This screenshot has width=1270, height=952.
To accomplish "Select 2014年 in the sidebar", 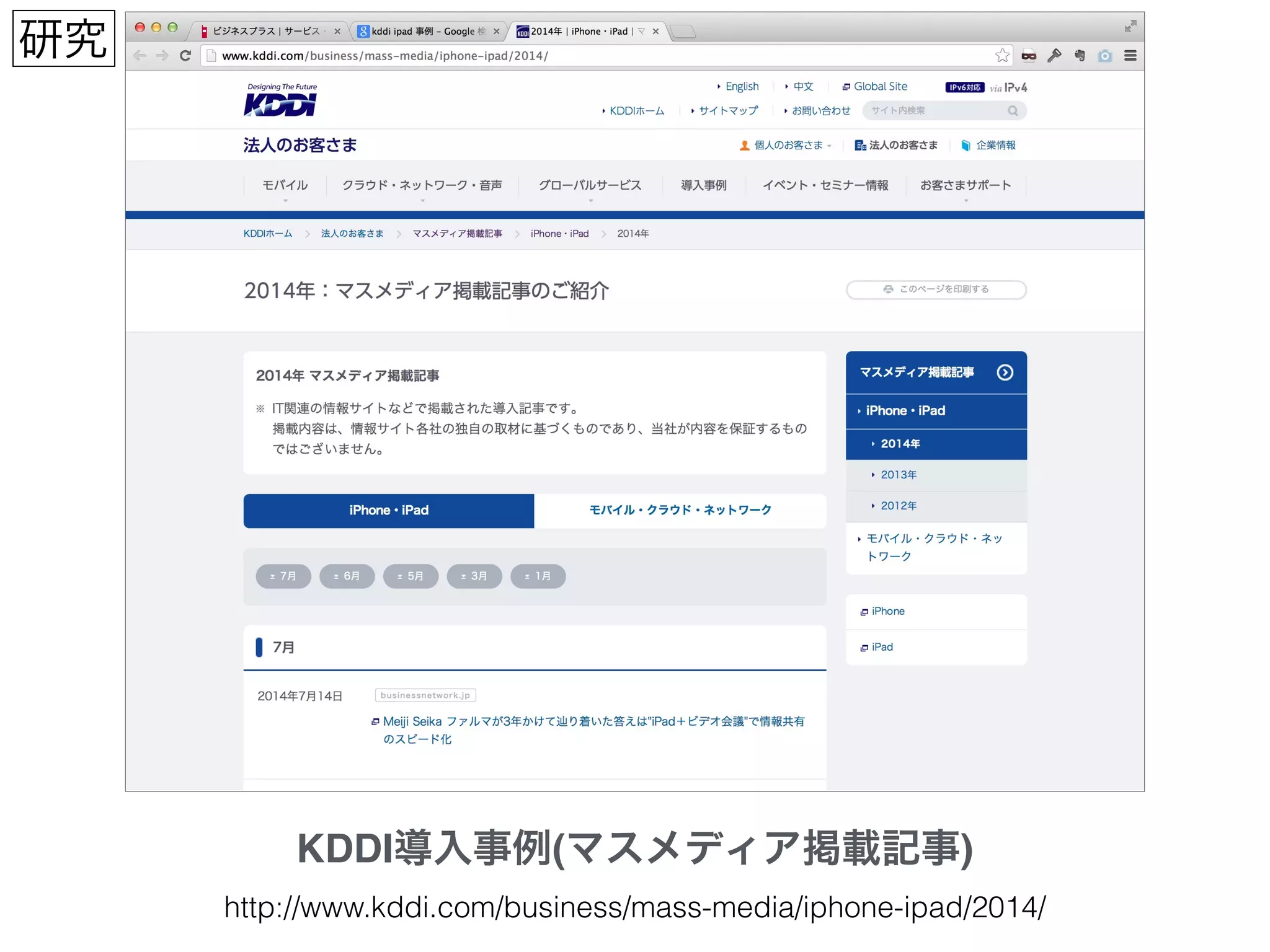I will (x=936, y=444).
